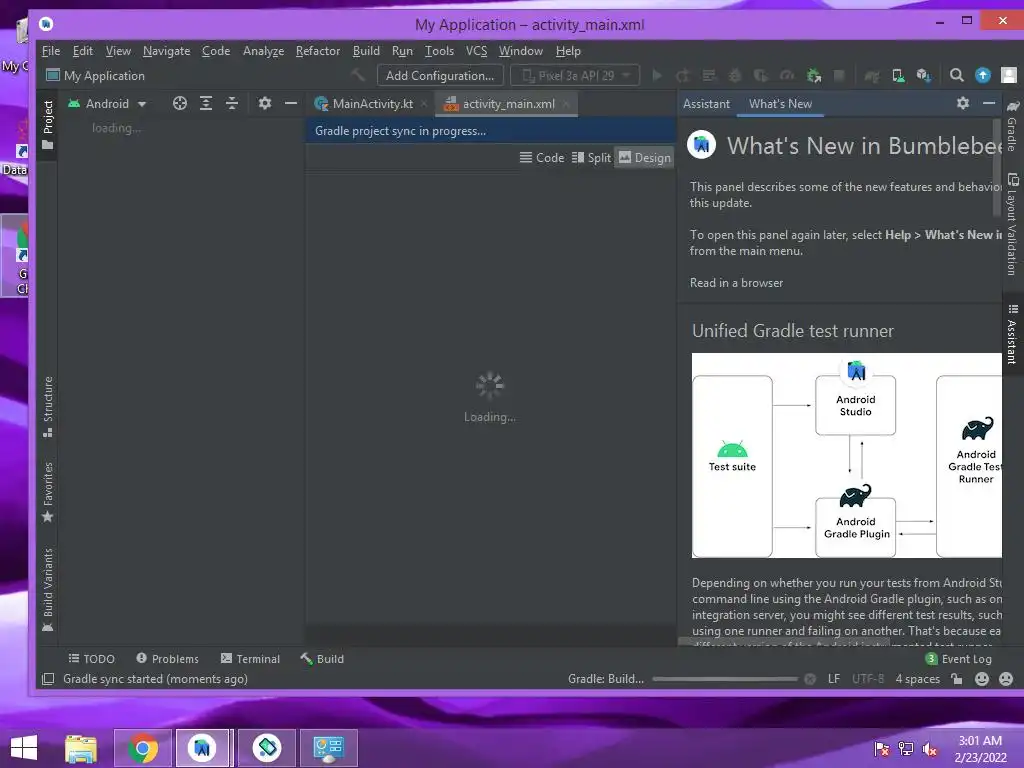Click the user account avatar icon
The image size is (1024, 768).
[1009, 76]
